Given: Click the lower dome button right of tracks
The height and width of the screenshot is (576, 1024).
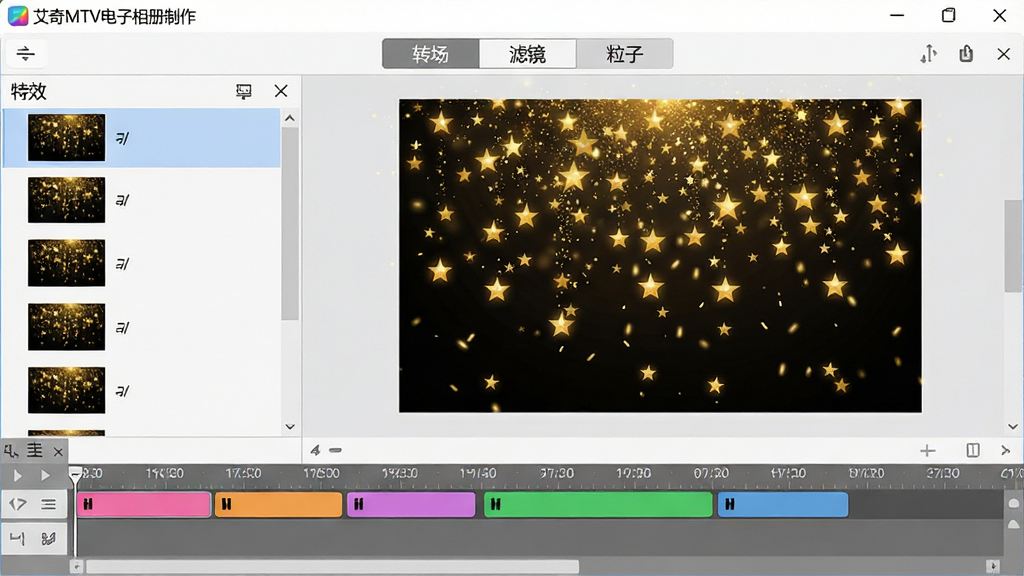Looking at the screenshot, I should [1014, 524].
